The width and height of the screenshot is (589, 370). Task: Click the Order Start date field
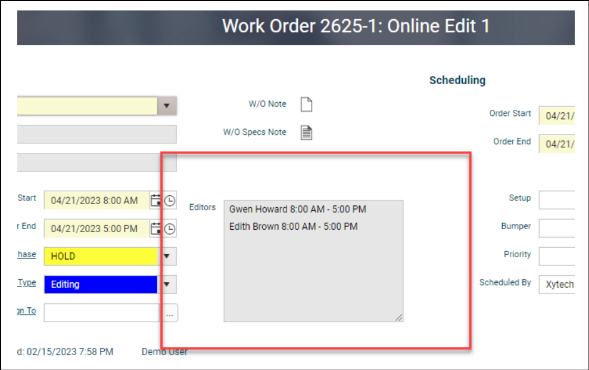pos(557,116)
